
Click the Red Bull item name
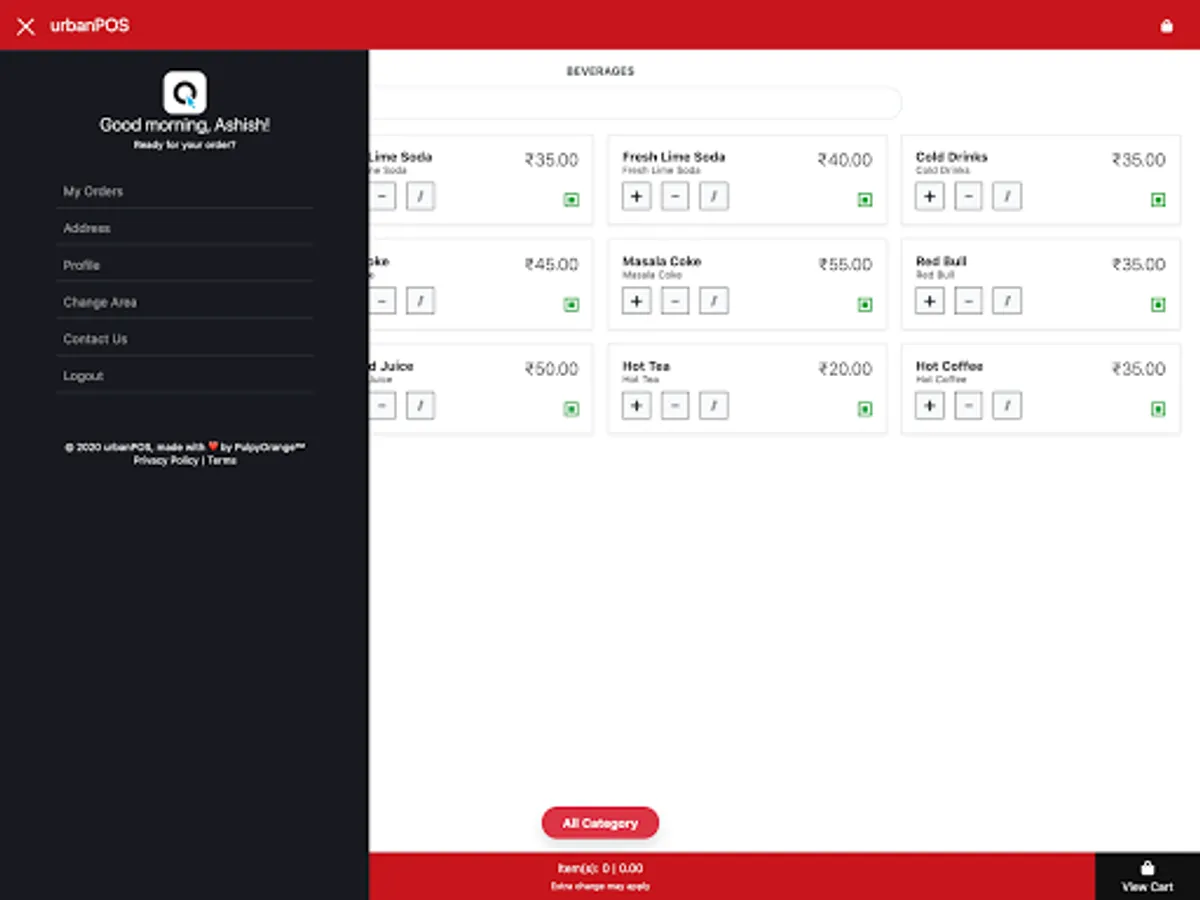click(941, 261)
